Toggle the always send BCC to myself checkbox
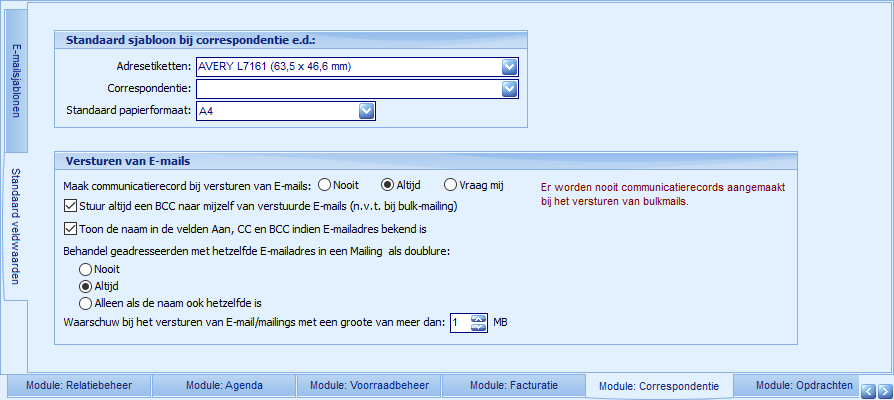894x400 pixels. point(71,206)
